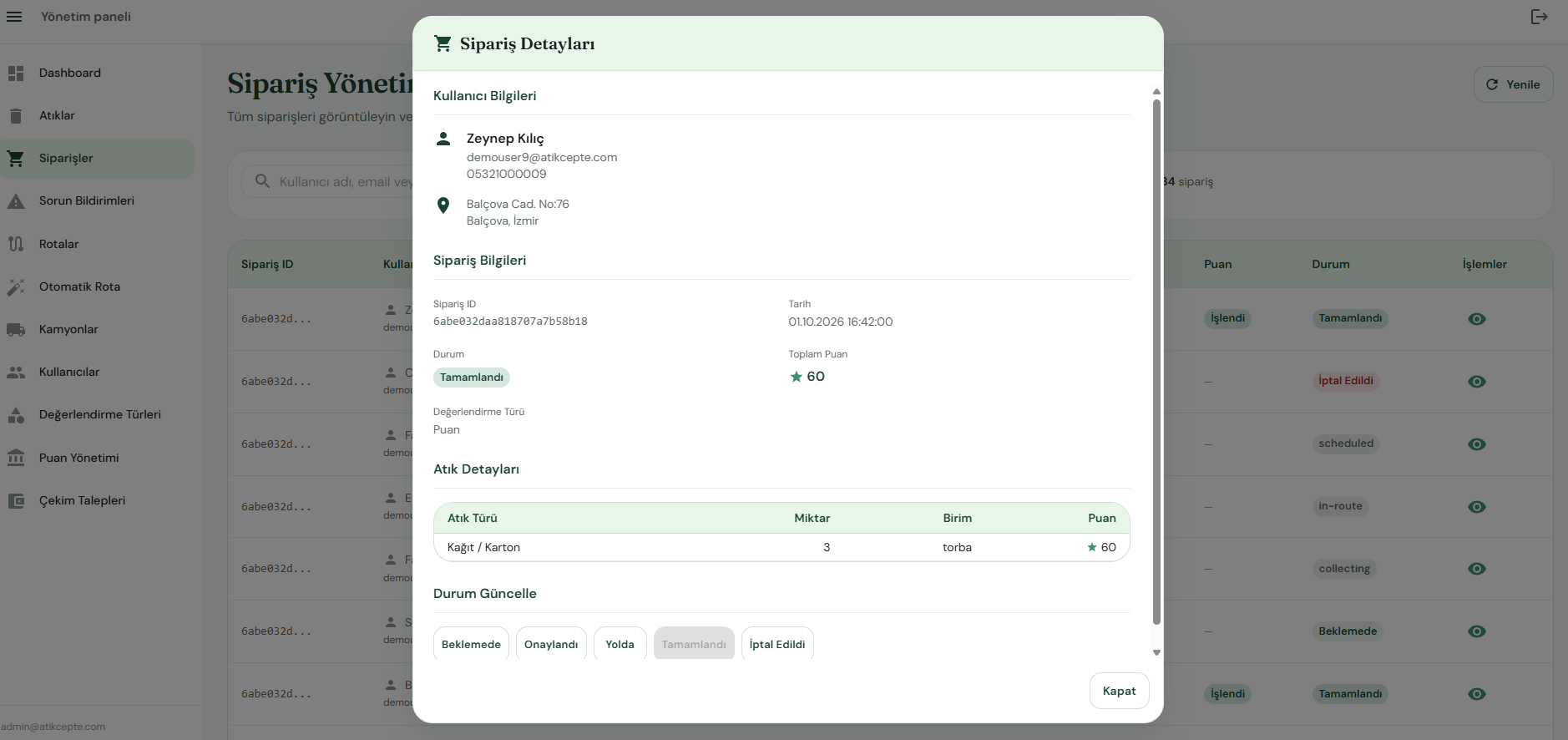Screen dimensions: 1568x740
Task: Open Dashboard menu item
Action: [97, 73]
